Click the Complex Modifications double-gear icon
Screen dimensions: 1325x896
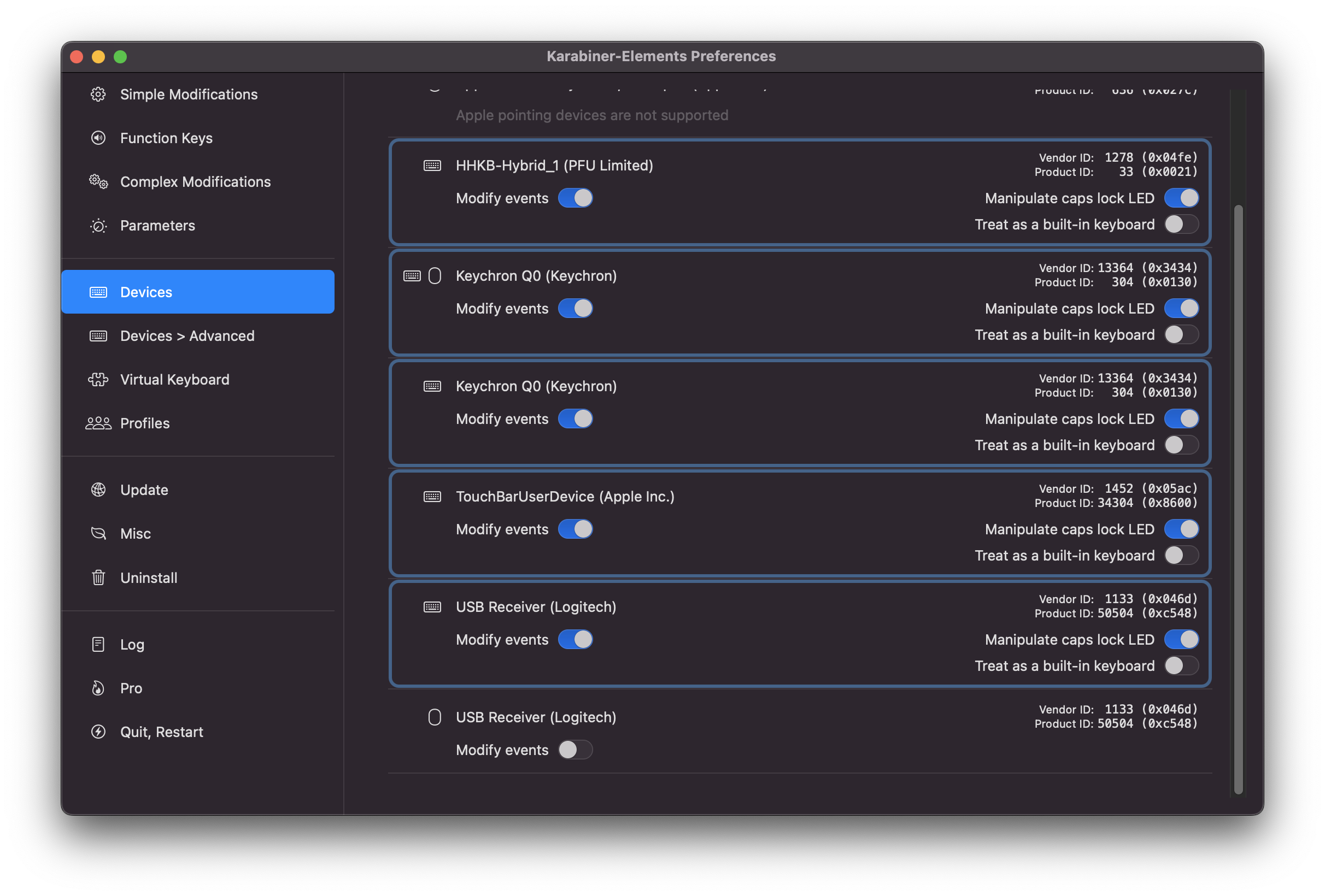pyautogui.click(x=98, y=182)
